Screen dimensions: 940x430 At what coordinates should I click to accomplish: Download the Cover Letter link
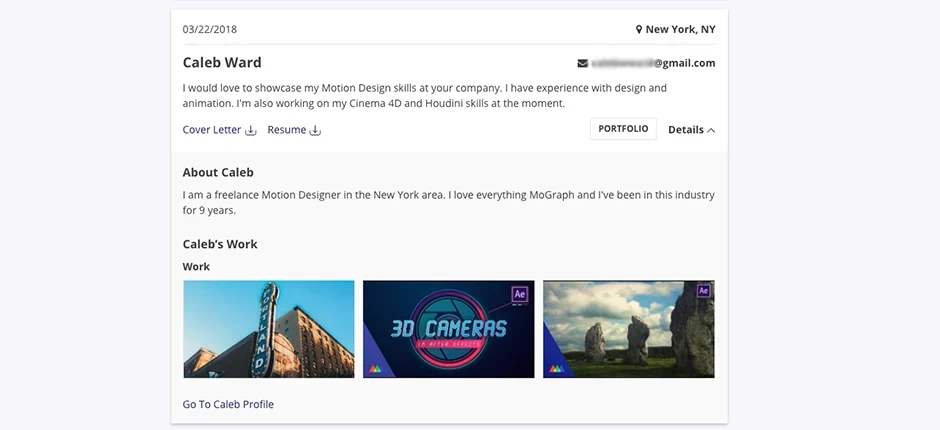pyautogui.click(x=212, y=130)
